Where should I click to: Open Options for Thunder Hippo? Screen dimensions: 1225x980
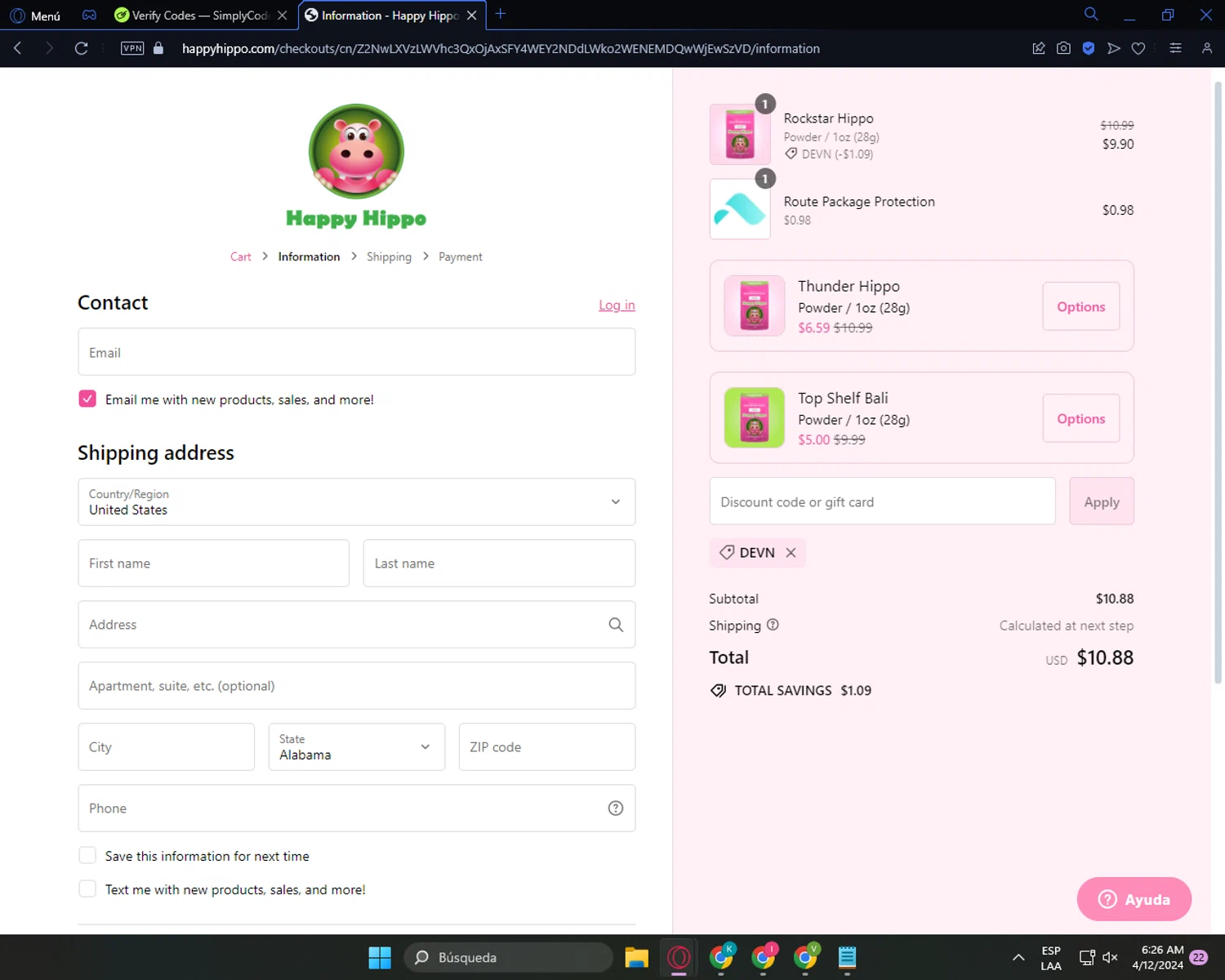coord(1081,306)
